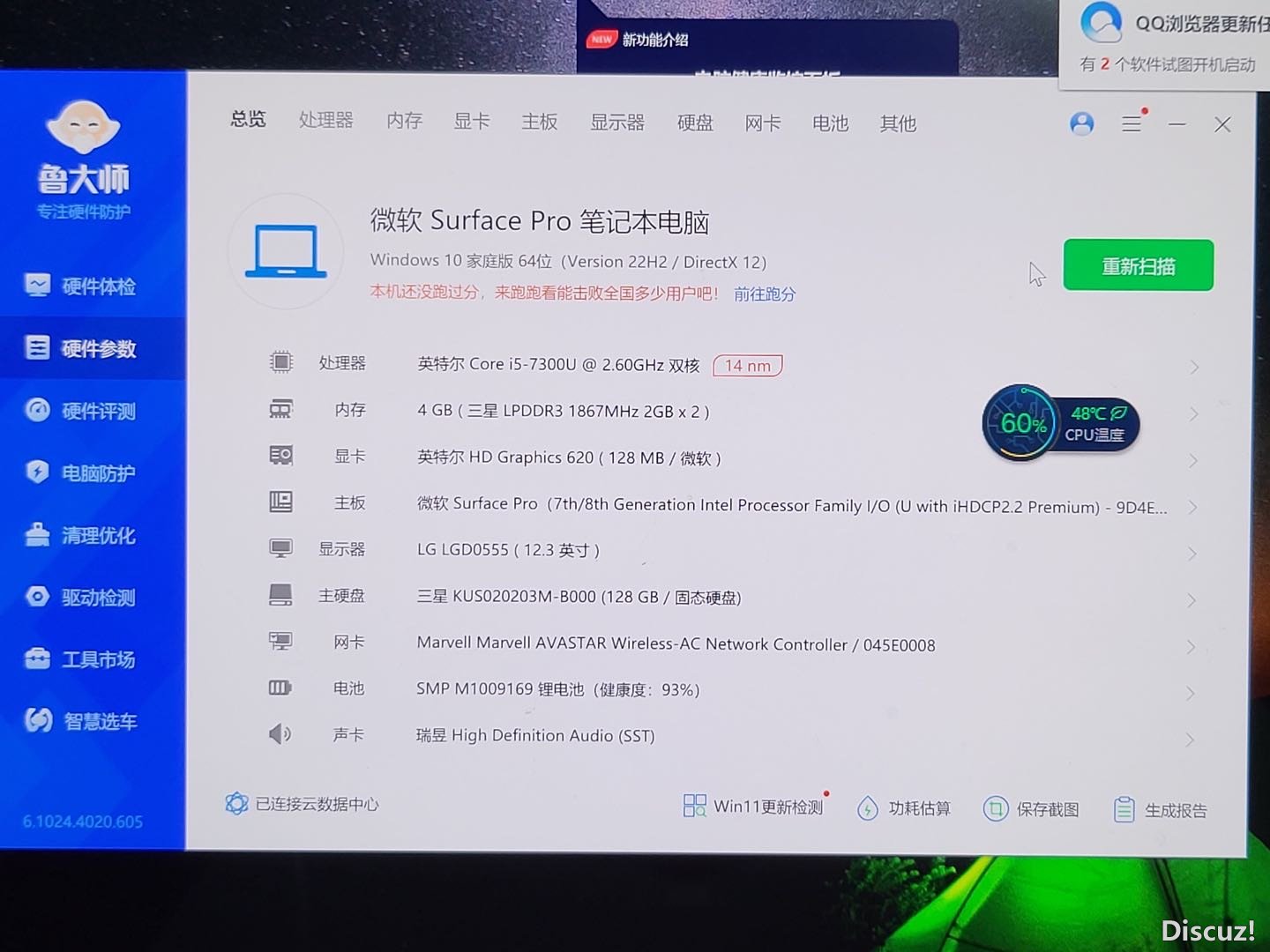
Task: Open 工具市场 tool market
Action: tap(81, 658)
